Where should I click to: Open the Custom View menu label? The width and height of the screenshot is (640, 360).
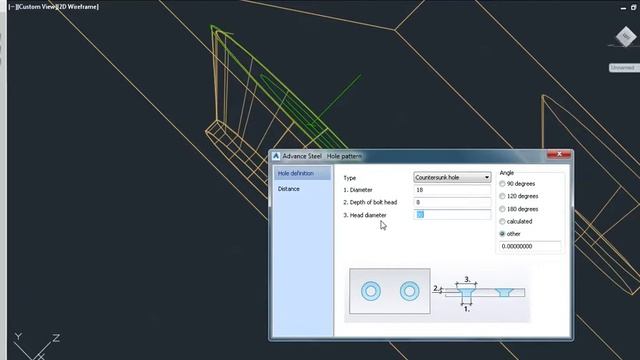coord(36,7)
